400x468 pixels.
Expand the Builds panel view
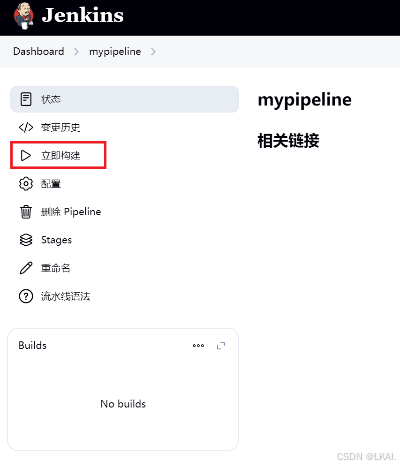(x=221, y=346)
